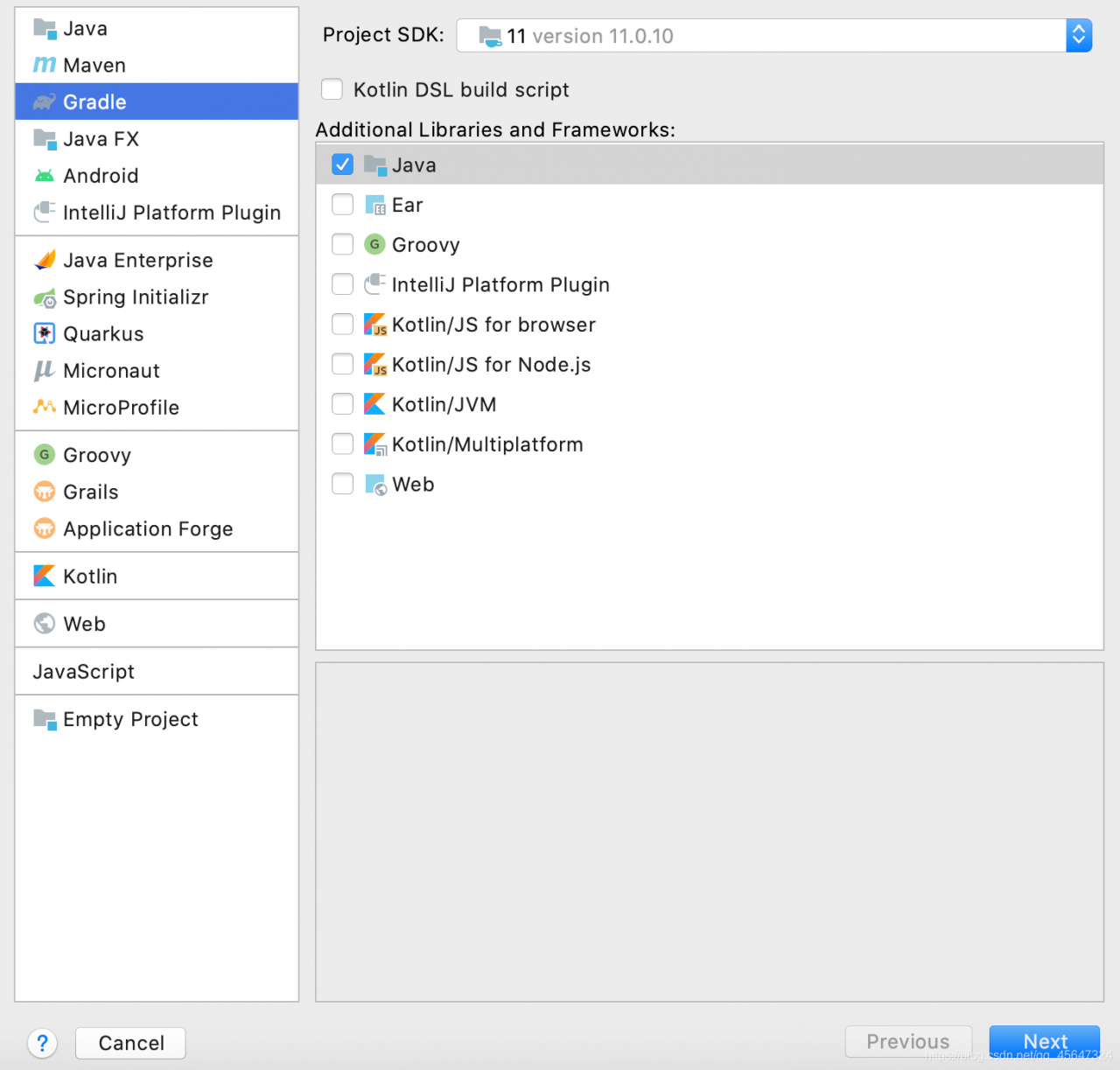Click the Web framework icon in libraries list
1120x1070 pixels.
(x=375, y=485)
